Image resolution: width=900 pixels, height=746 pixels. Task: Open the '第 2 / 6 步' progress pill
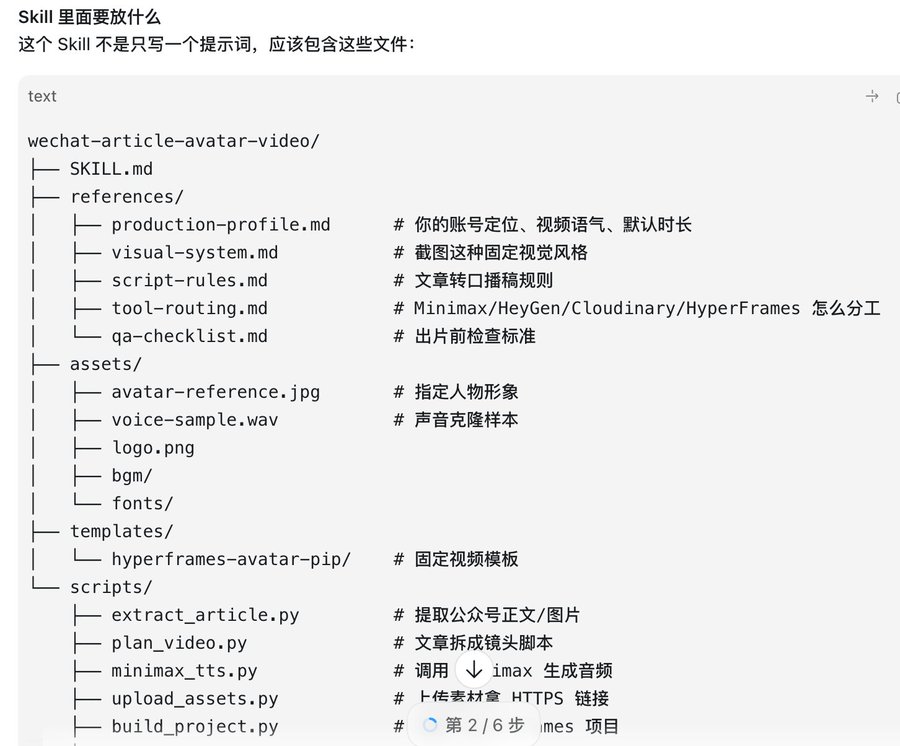coord(474,725)
